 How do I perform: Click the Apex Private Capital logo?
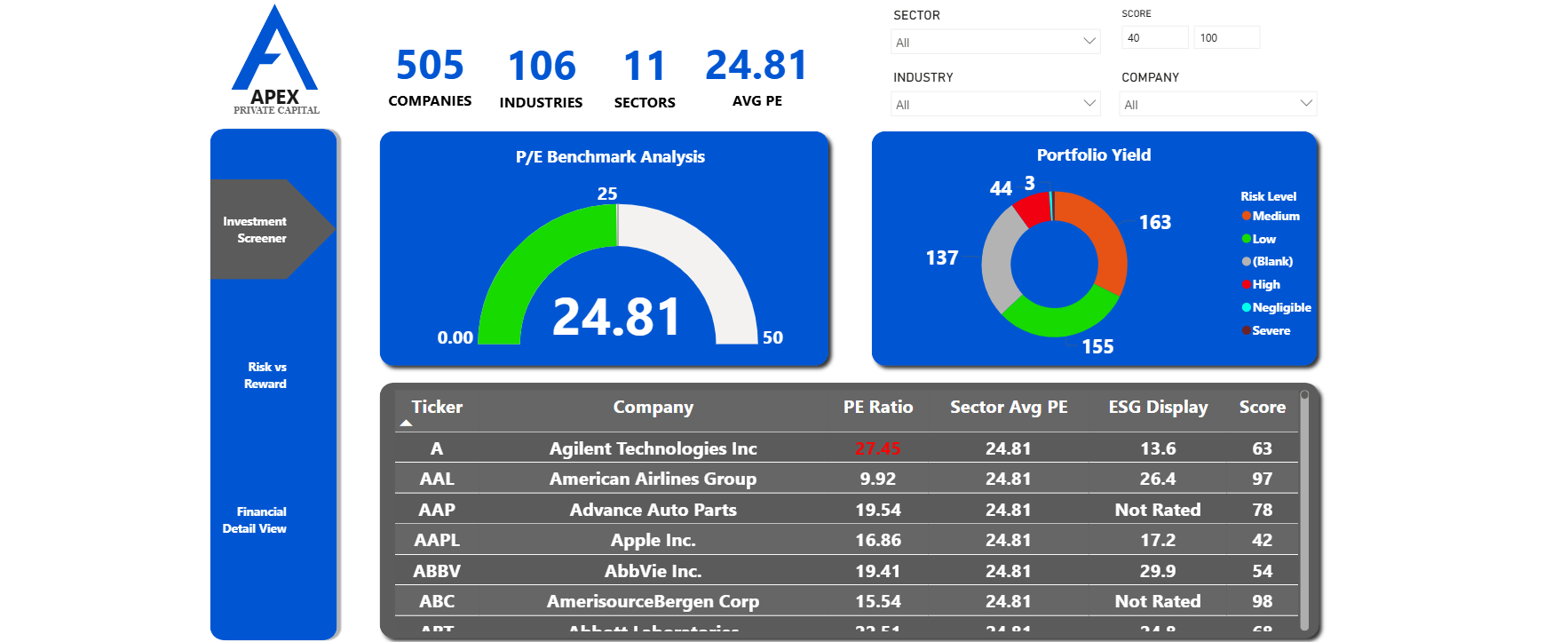274,60
